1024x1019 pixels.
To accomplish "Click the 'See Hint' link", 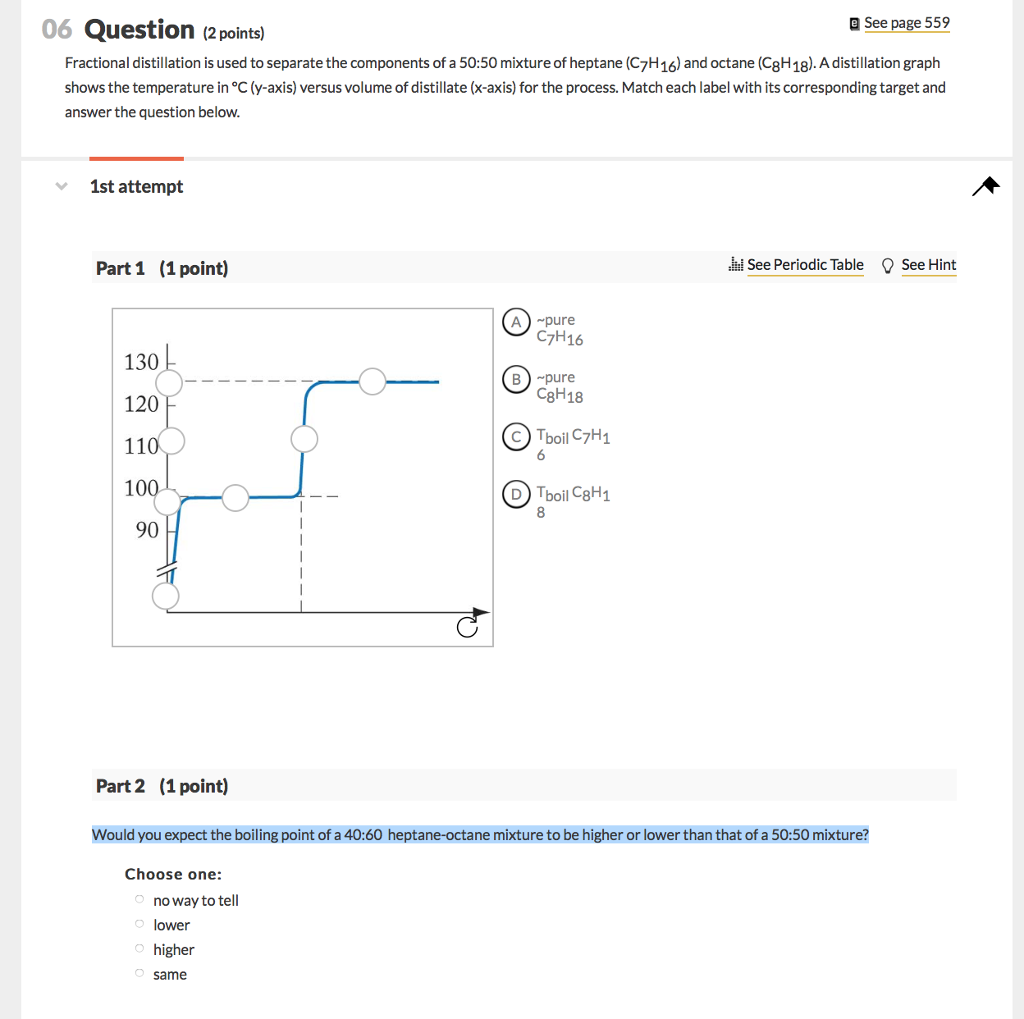I will [x=929, y=265].
